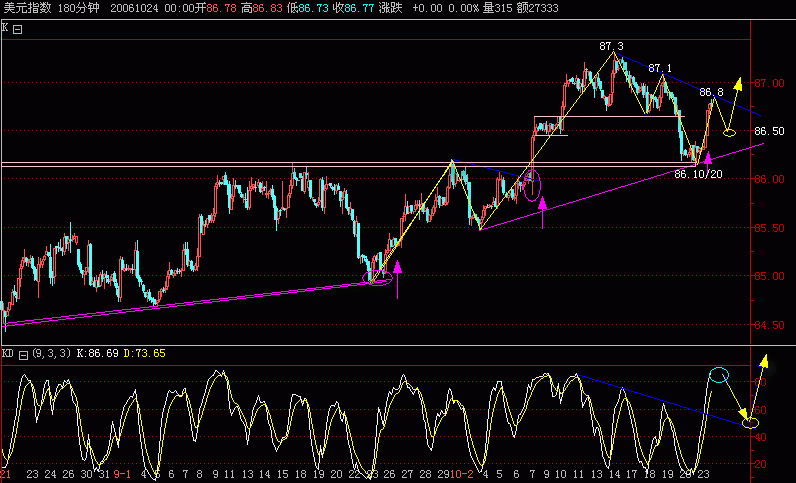
Task: Click the 84.50 price axis label
Action: pos(769,325)
